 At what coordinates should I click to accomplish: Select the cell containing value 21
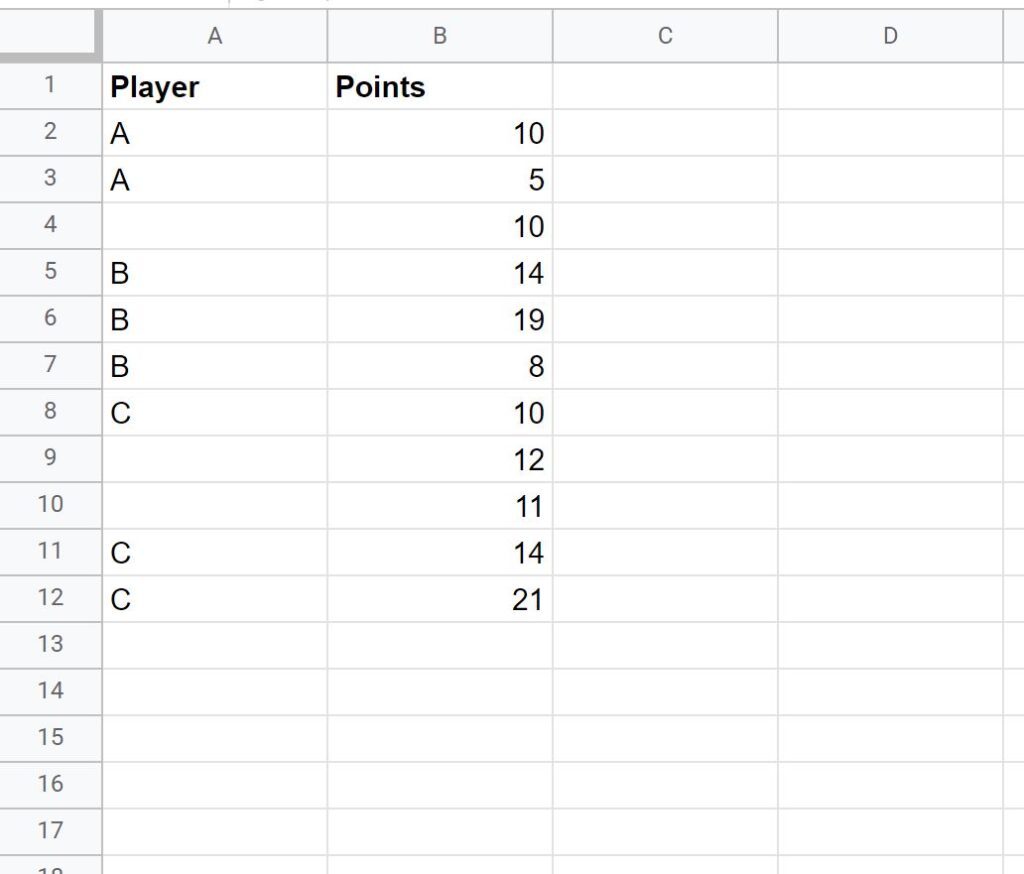coord(439,600)
